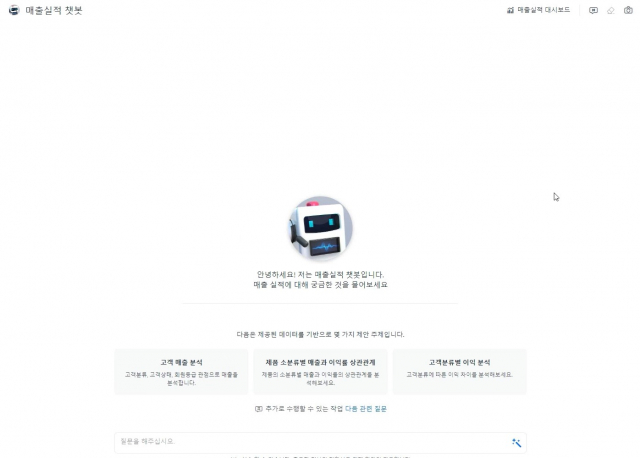Select the 고객 매출 분석 suggestion card
The height and width of the screenshot is (458, 640).
181,372
